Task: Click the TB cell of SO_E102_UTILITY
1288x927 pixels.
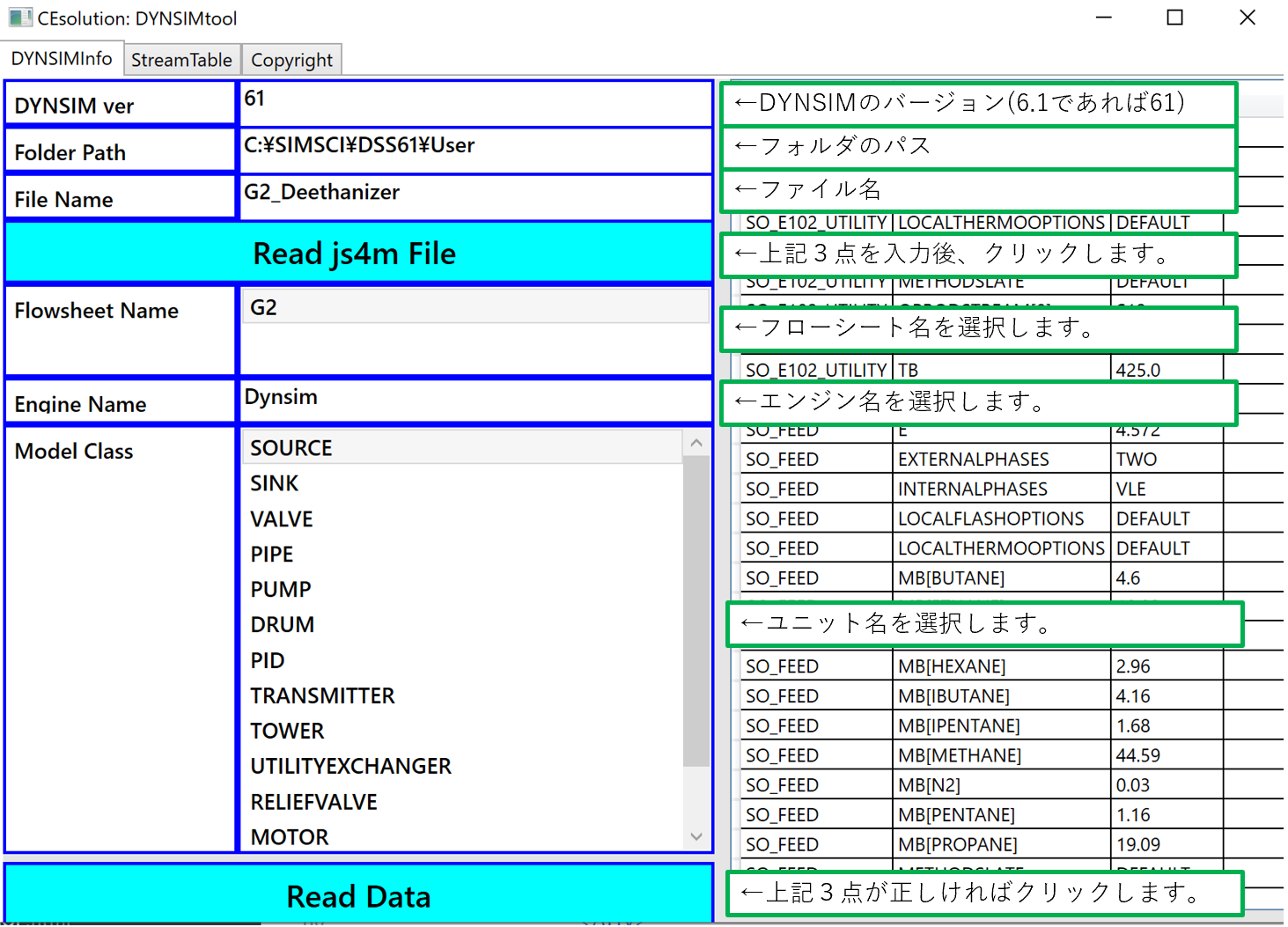Action: [1001, 370]
